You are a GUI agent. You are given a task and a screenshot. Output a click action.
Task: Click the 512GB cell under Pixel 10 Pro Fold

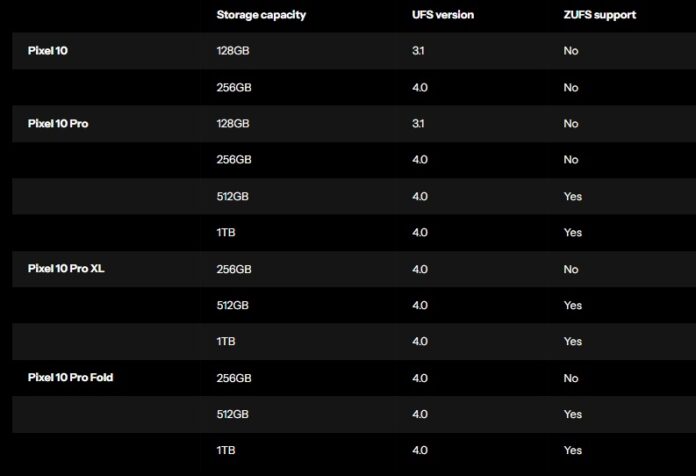(x=233, y=414)
